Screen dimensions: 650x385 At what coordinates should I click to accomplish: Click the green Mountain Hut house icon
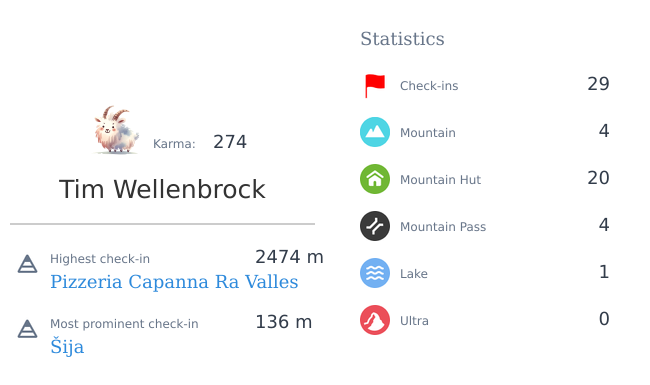tap(375, 179)
